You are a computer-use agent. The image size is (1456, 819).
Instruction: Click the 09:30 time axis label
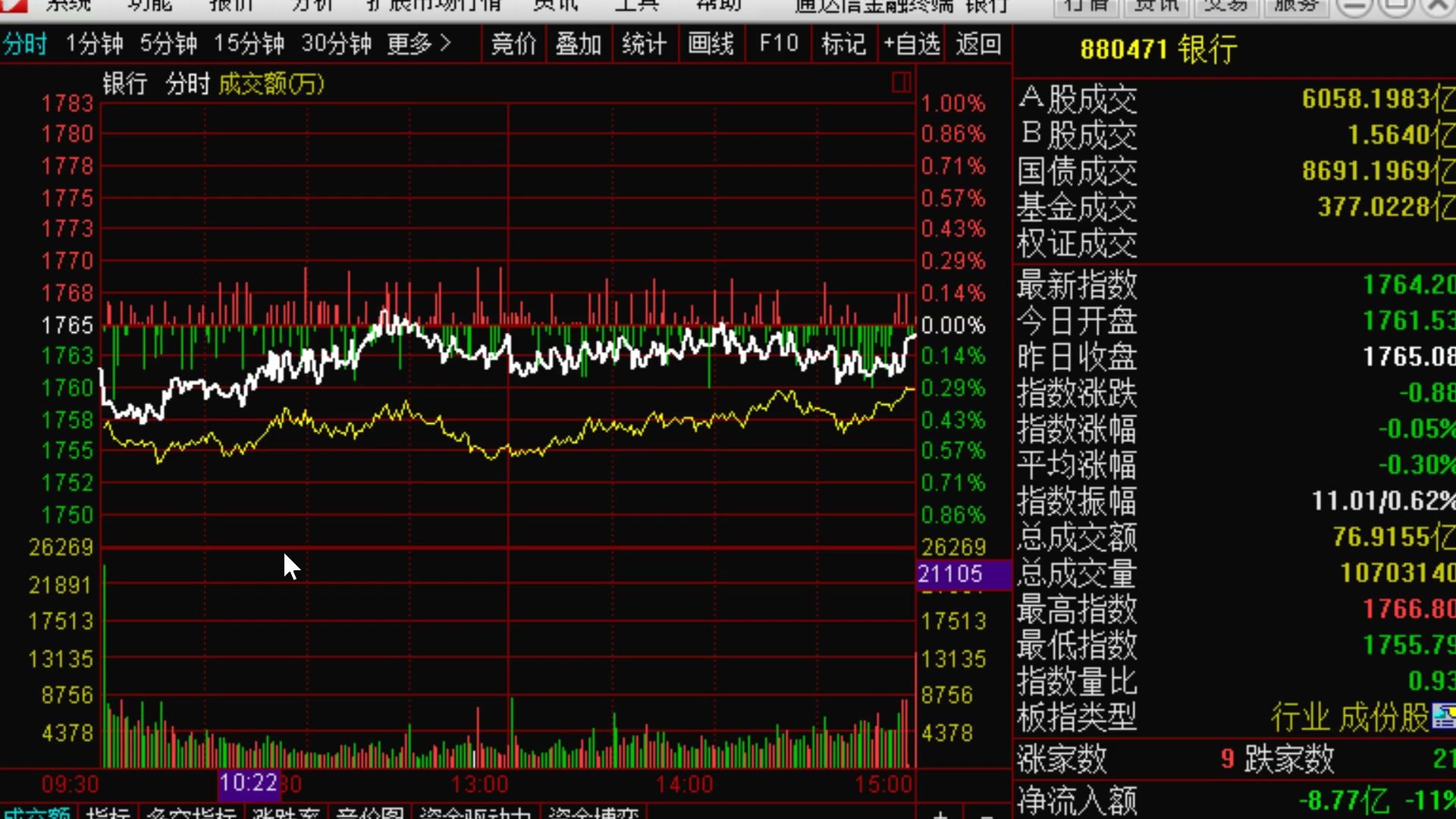70,784
